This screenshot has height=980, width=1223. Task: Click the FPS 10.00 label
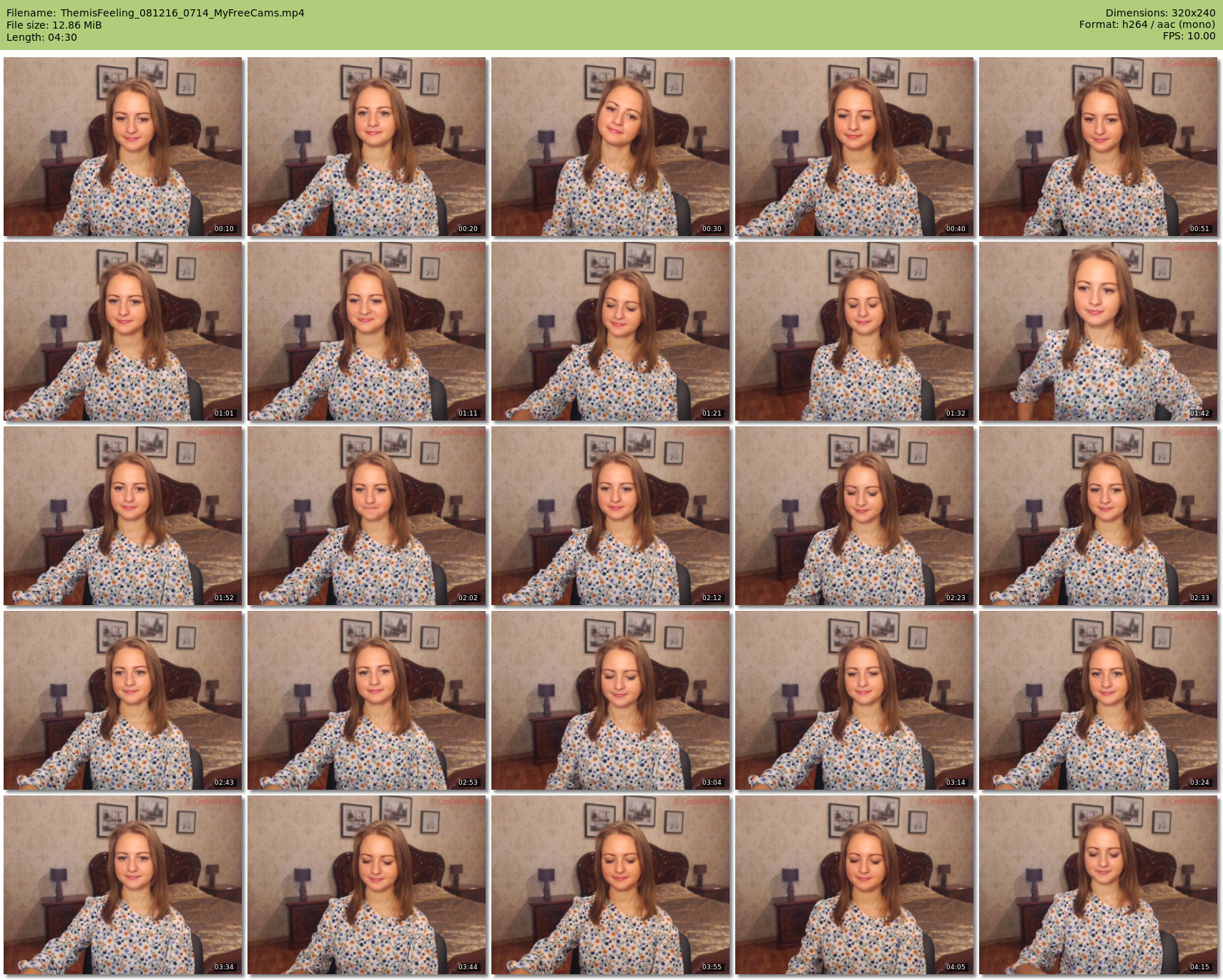[x=1189, y=36]
